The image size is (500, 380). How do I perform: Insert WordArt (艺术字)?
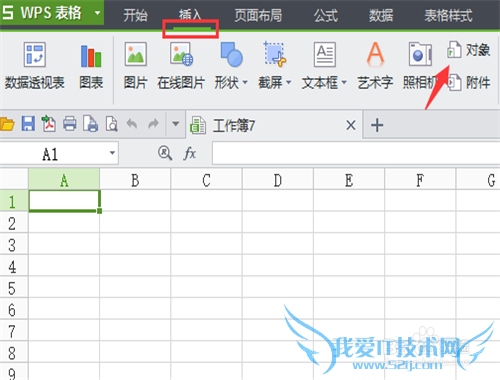click(375, 66)
